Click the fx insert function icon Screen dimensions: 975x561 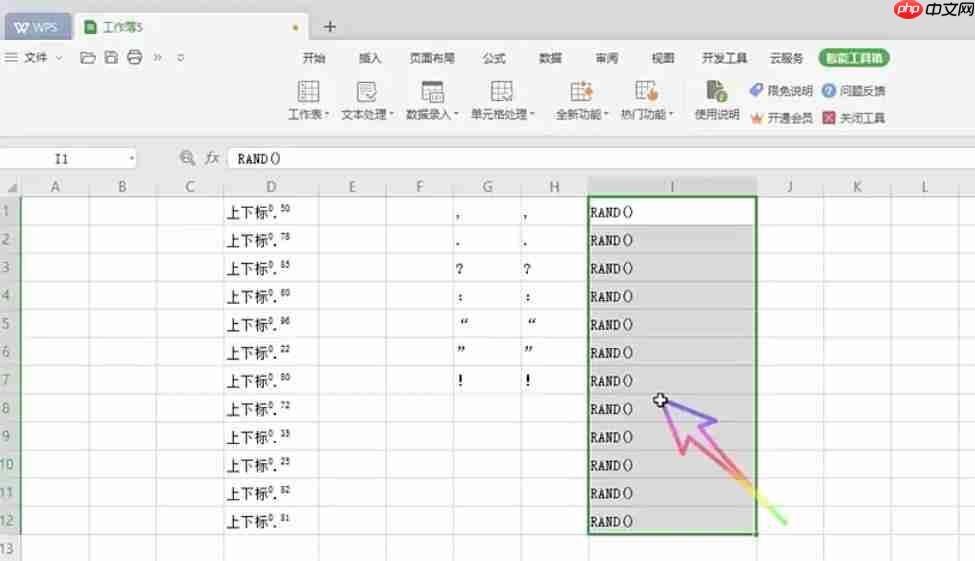pos(212,158)
